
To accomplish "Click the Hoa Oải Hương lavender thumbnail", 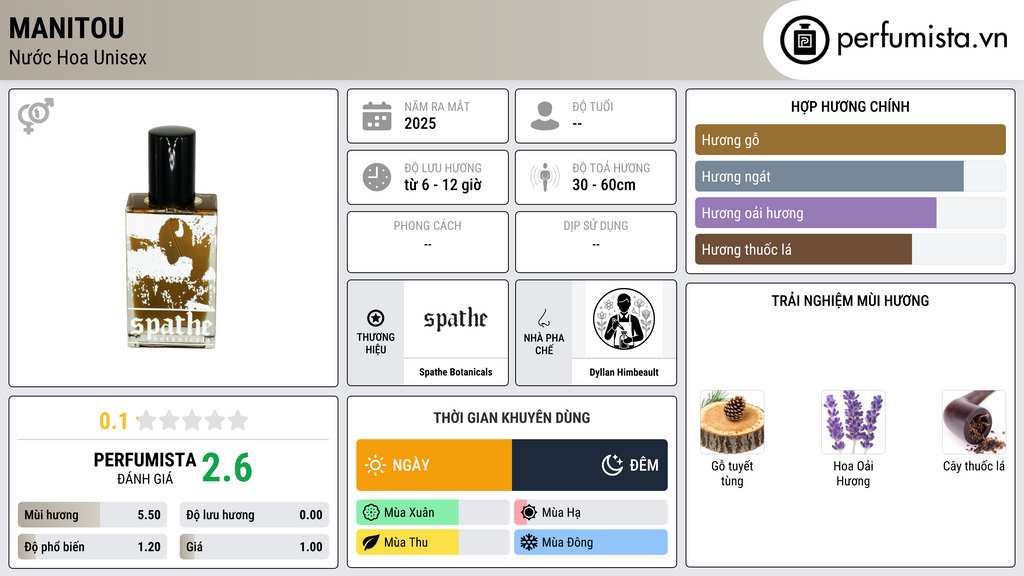I will [x=853, y=422].
